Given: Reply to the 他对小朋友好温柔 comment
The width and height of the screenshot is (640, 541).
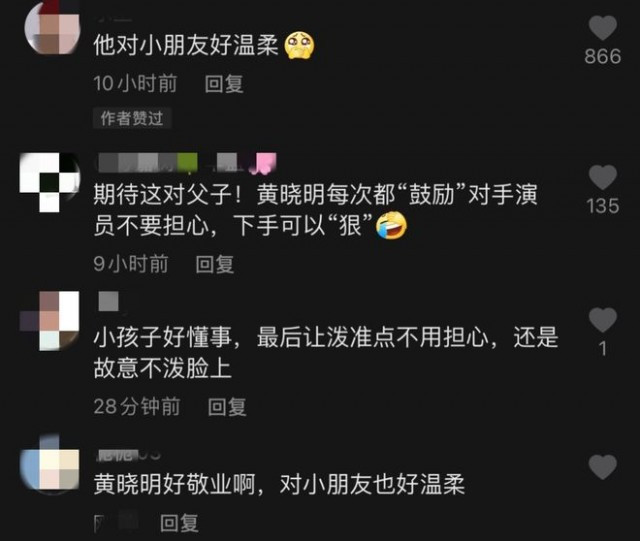Looking at the screenshot, I should point(224,84).
